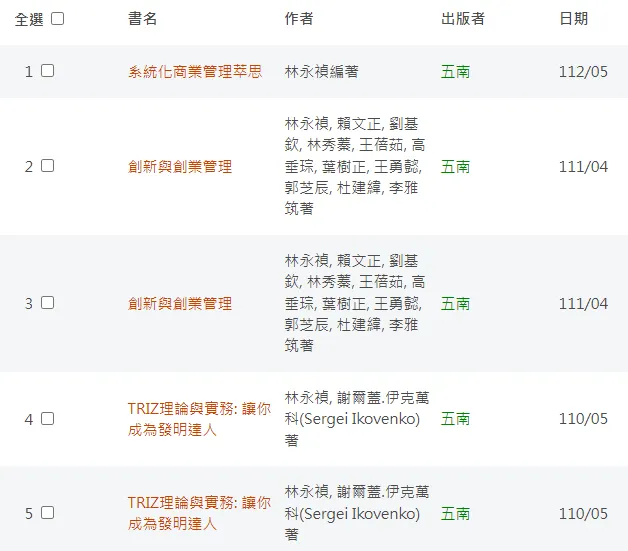628x551 pixels.
Task: Click the 書名 column header
Action: coord(143,19)
